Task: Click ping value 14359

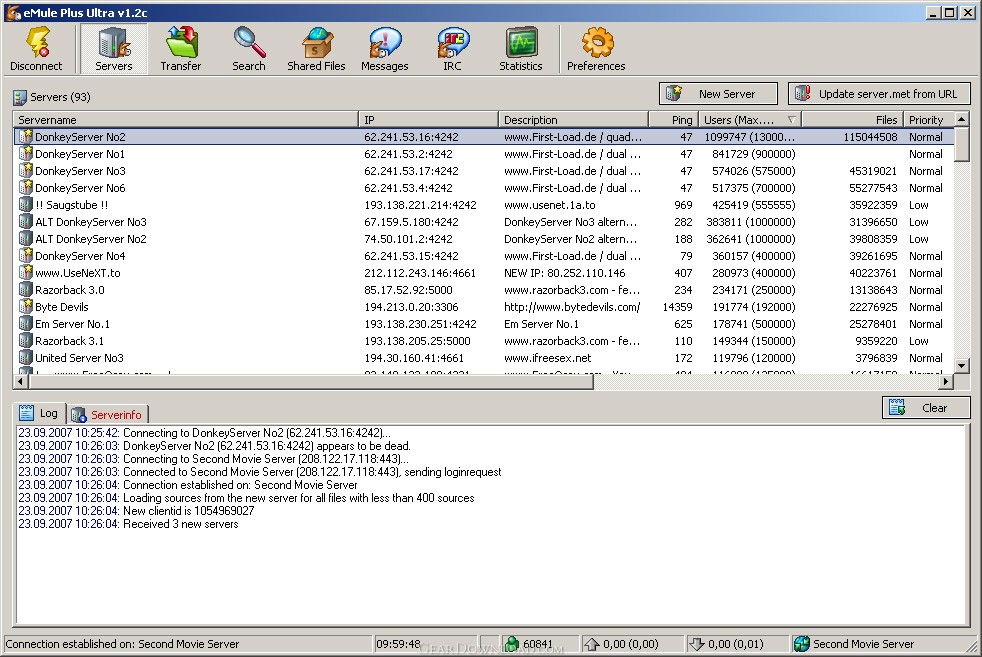Action: point(677,307)
